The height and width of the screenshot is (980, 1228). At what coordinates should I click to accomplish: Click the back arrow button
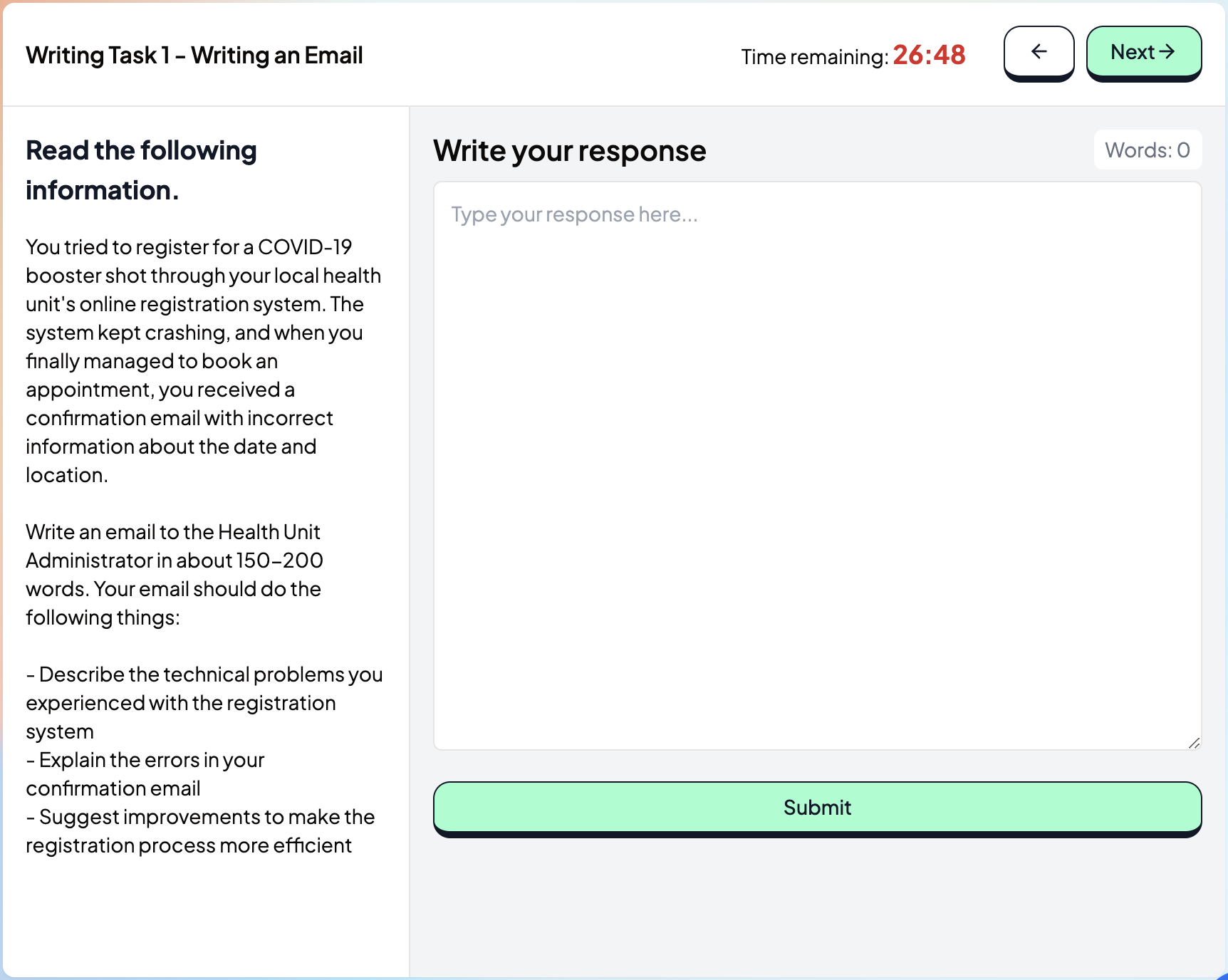[1039, 52]
